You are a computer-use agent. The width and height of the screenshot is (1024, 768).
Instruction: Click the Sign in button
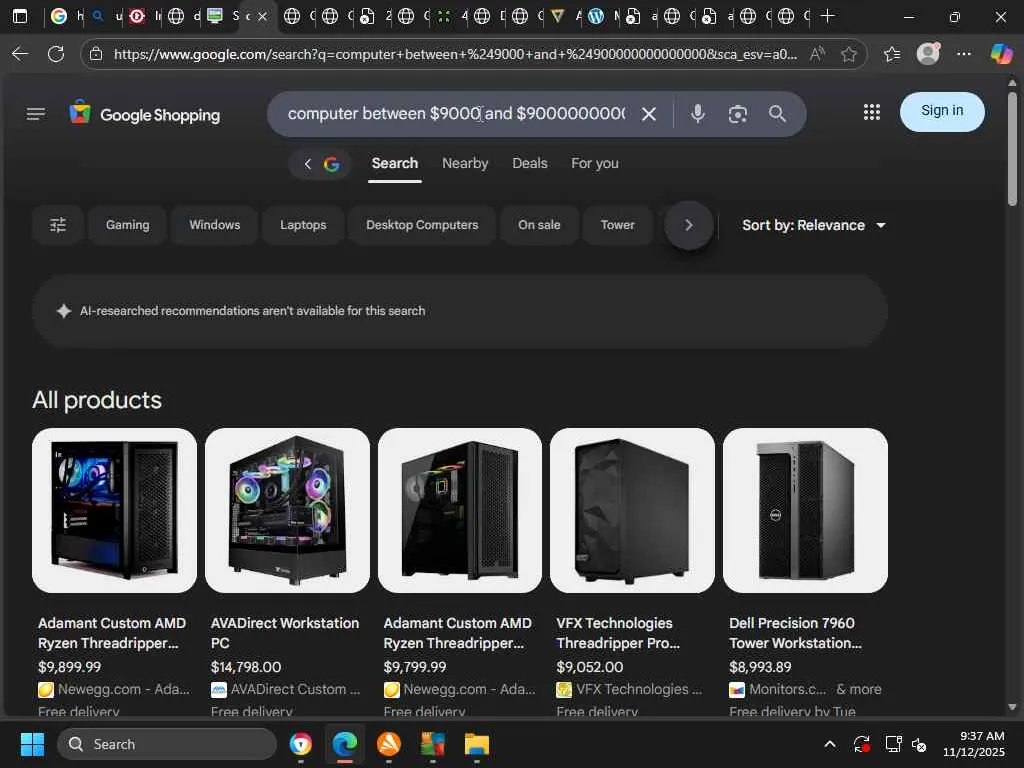pos(942,111)
